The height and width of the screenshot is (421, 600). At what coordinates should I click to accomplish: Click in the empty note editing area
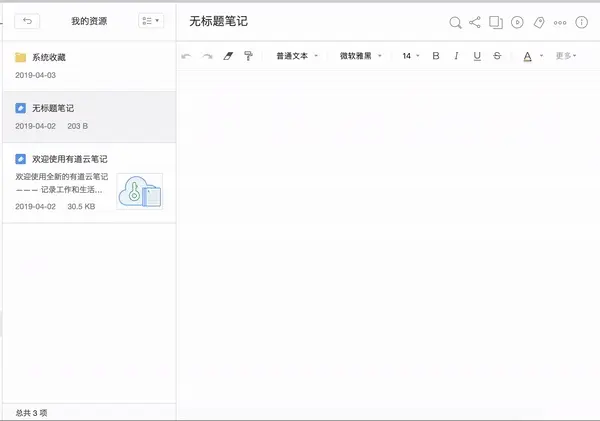388,245
